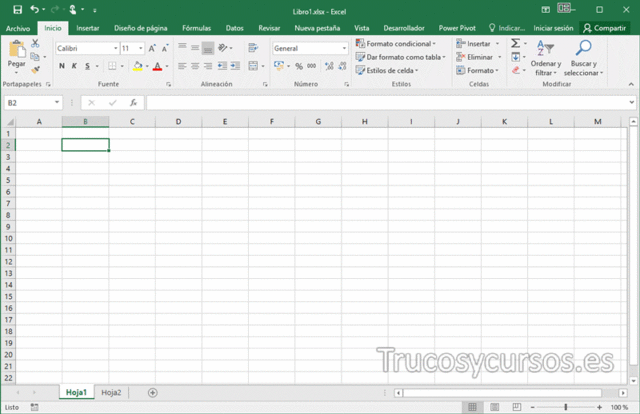This screenshot has height=414, width=640.
Task: Expand Dar formato como tabla menu
Action: click(400, 57)
